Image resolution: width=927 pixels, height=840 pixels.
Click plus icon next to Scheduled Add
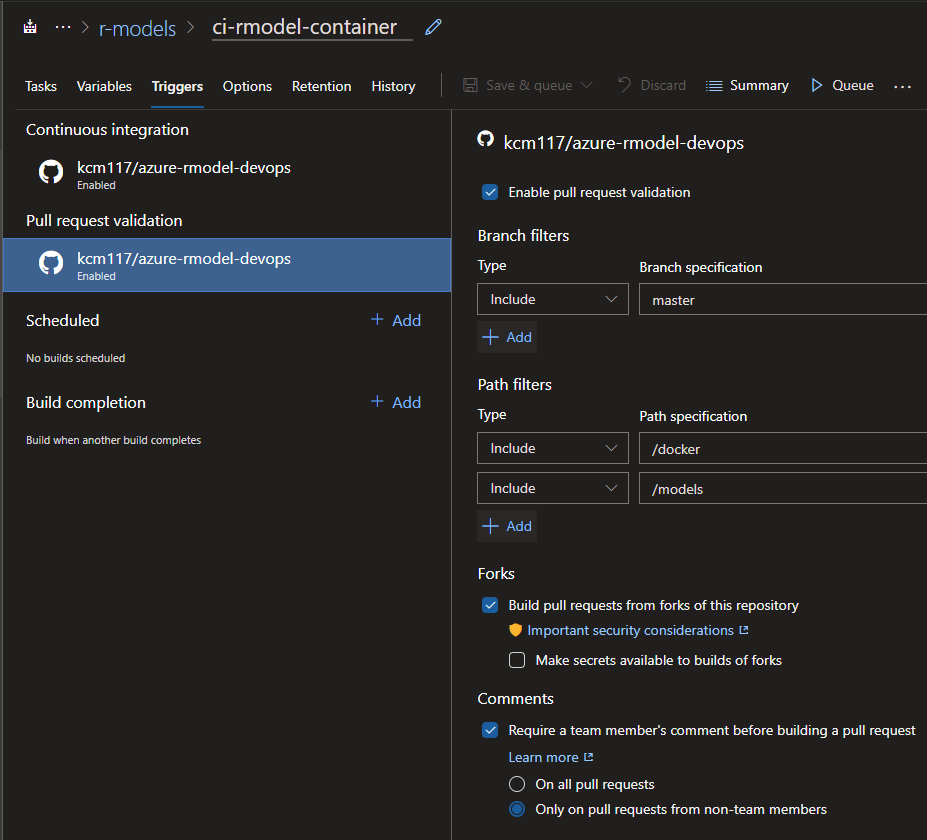click(377, 320)
